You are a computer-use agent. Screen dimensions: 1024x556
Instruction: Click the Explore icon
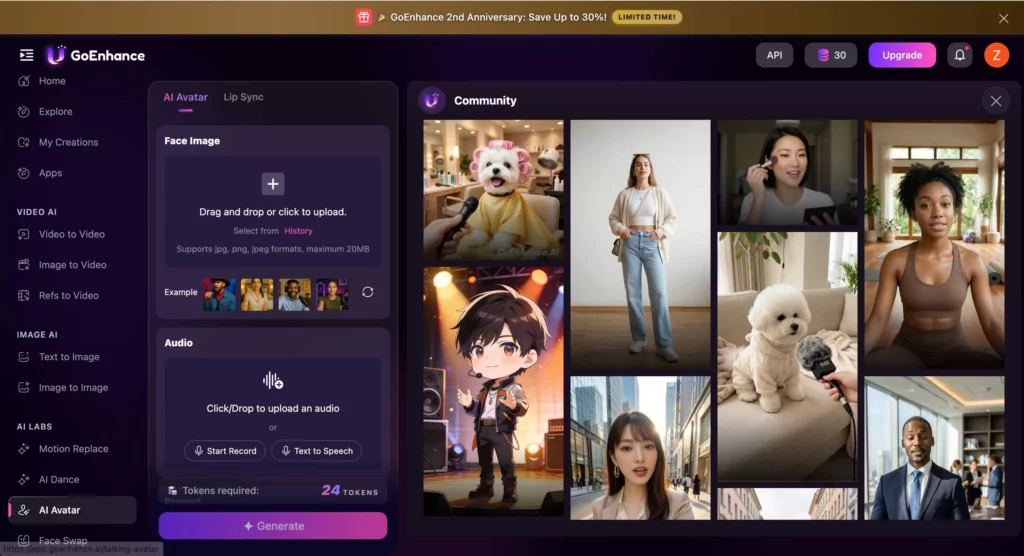pyautogui.click(x=24, y=112)
